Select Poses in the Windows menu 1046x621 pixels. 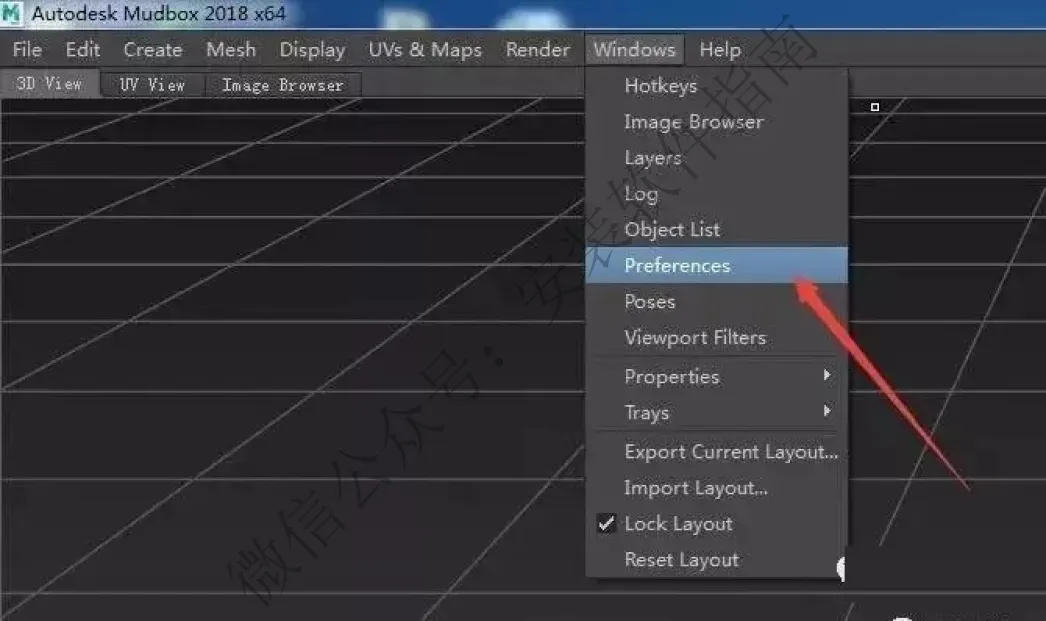(716, 301)
